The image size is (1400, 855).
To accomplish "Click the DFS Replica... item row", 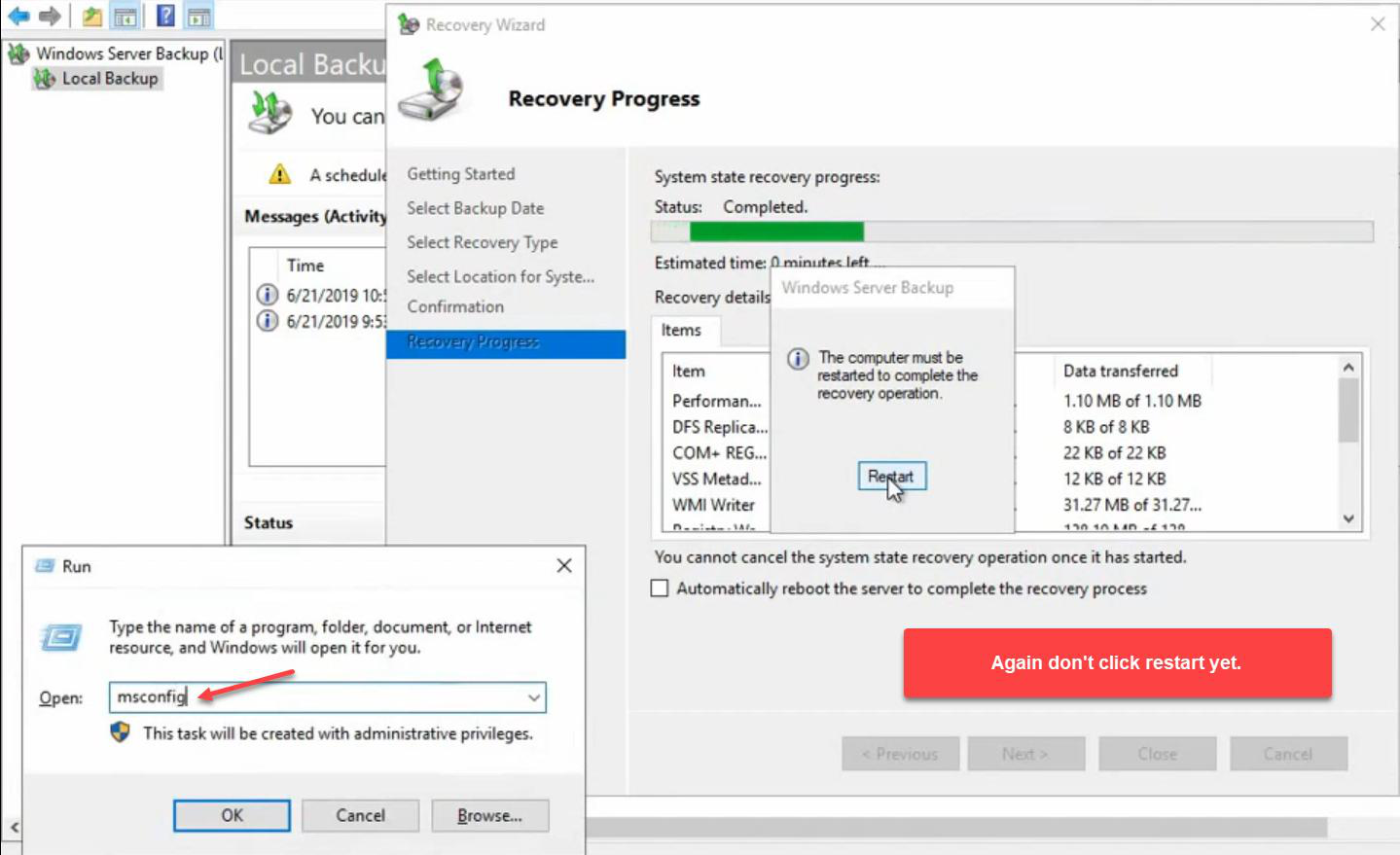I will (x=720, y=427).
